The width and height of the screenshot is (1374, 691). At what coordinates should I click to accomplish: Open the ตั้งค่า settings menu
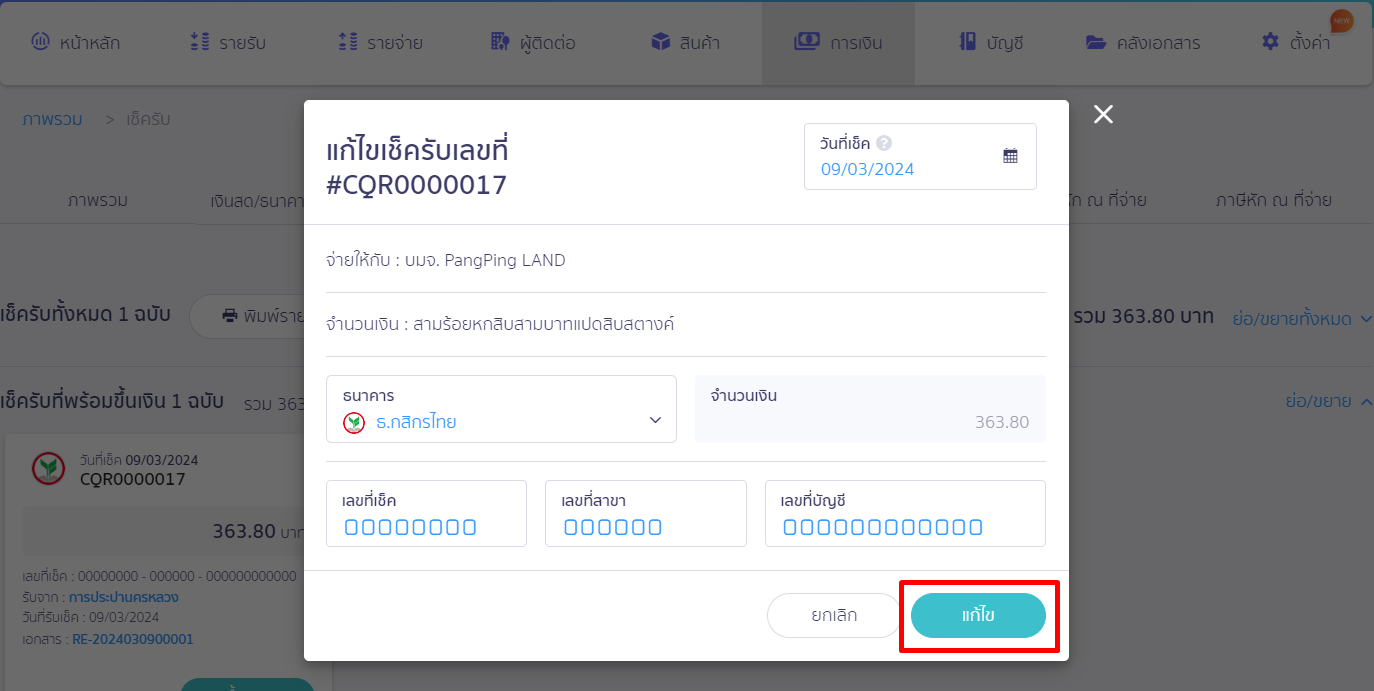[x=1296, y=43]
